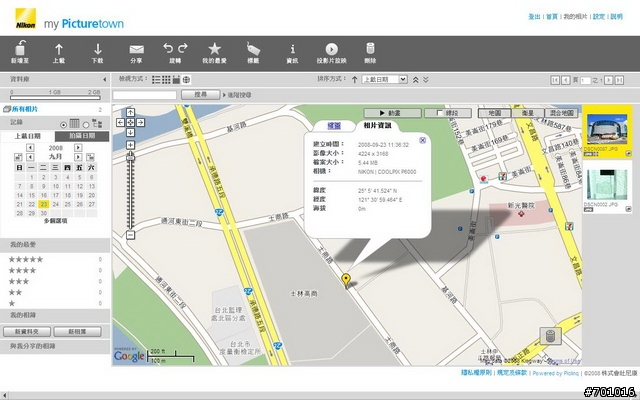Click the 我的最愛 star icon in toolbar

[x=214, y=49]
